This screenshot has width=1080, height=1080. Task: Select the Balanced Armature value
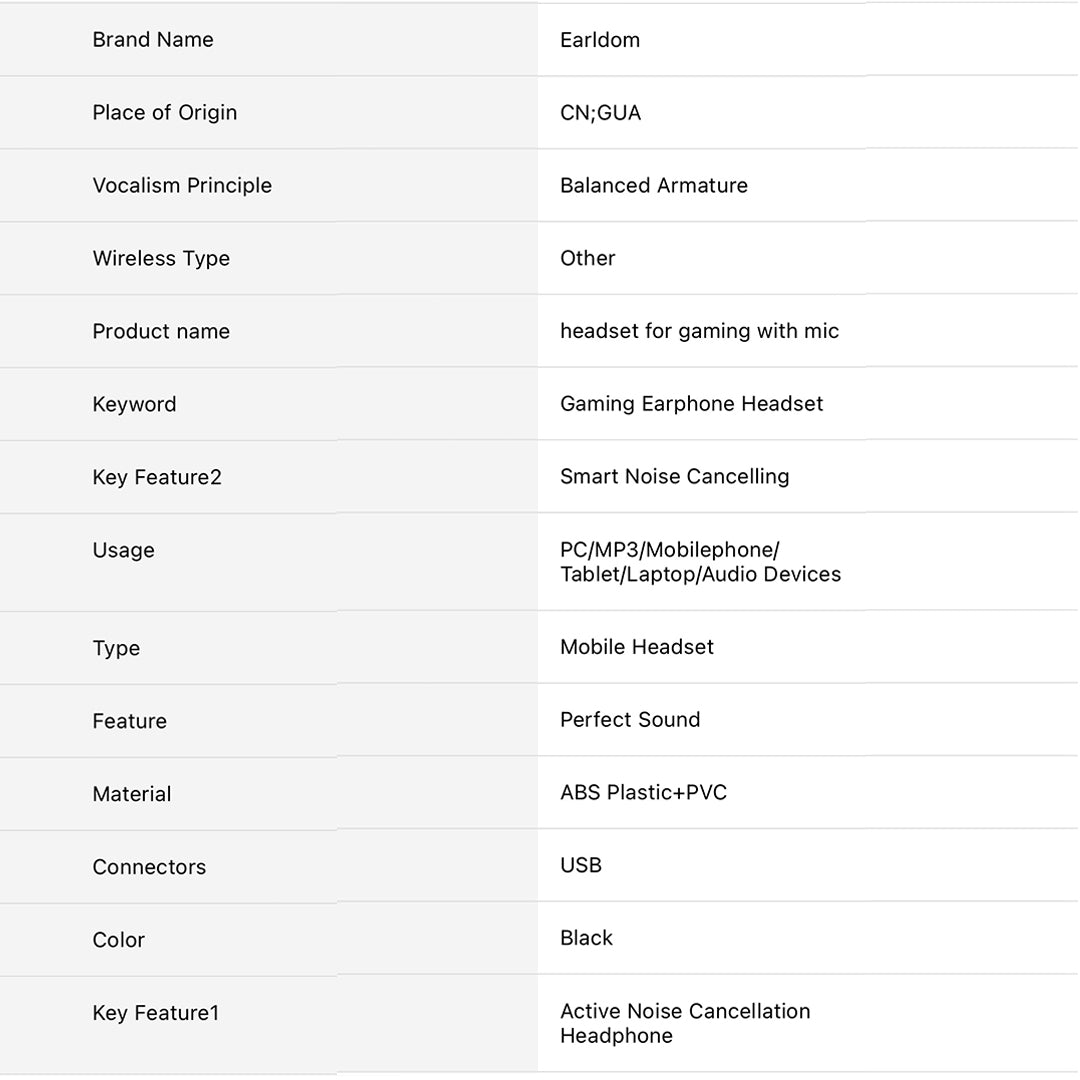[x=654, y=186]
